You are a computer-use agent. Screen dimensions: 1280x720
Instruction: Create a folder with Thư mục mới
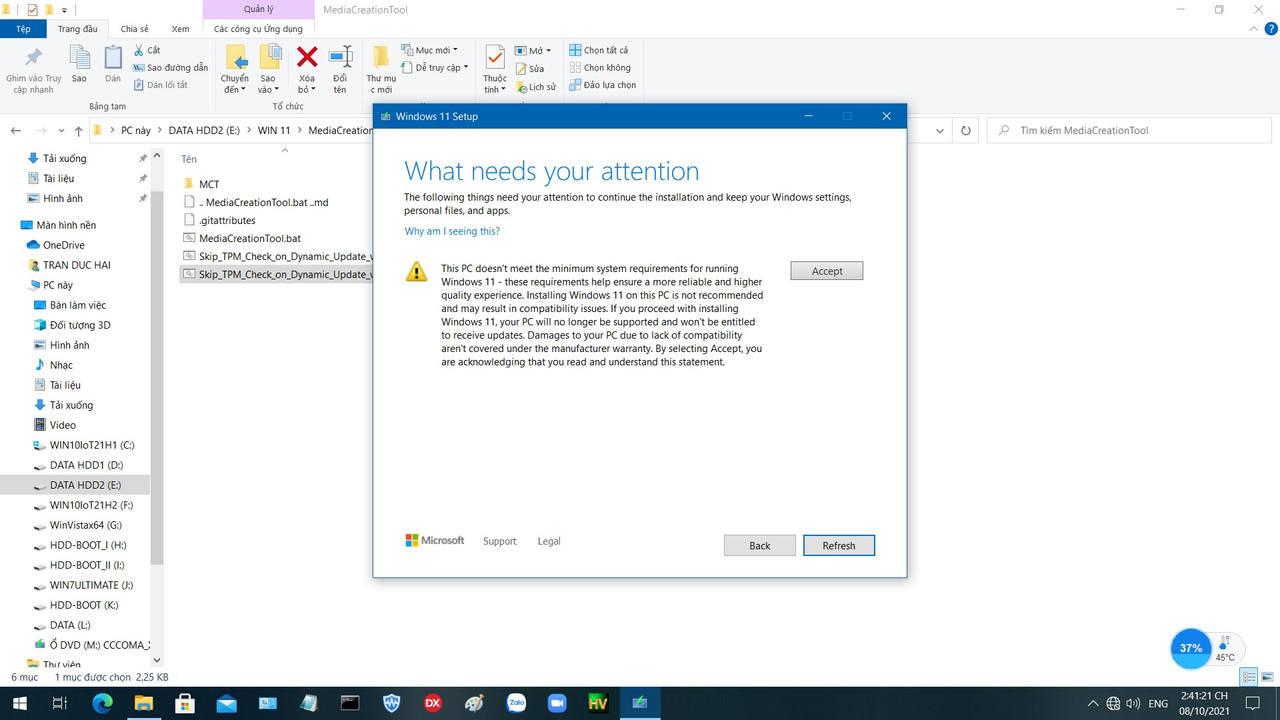click(381, 69)
